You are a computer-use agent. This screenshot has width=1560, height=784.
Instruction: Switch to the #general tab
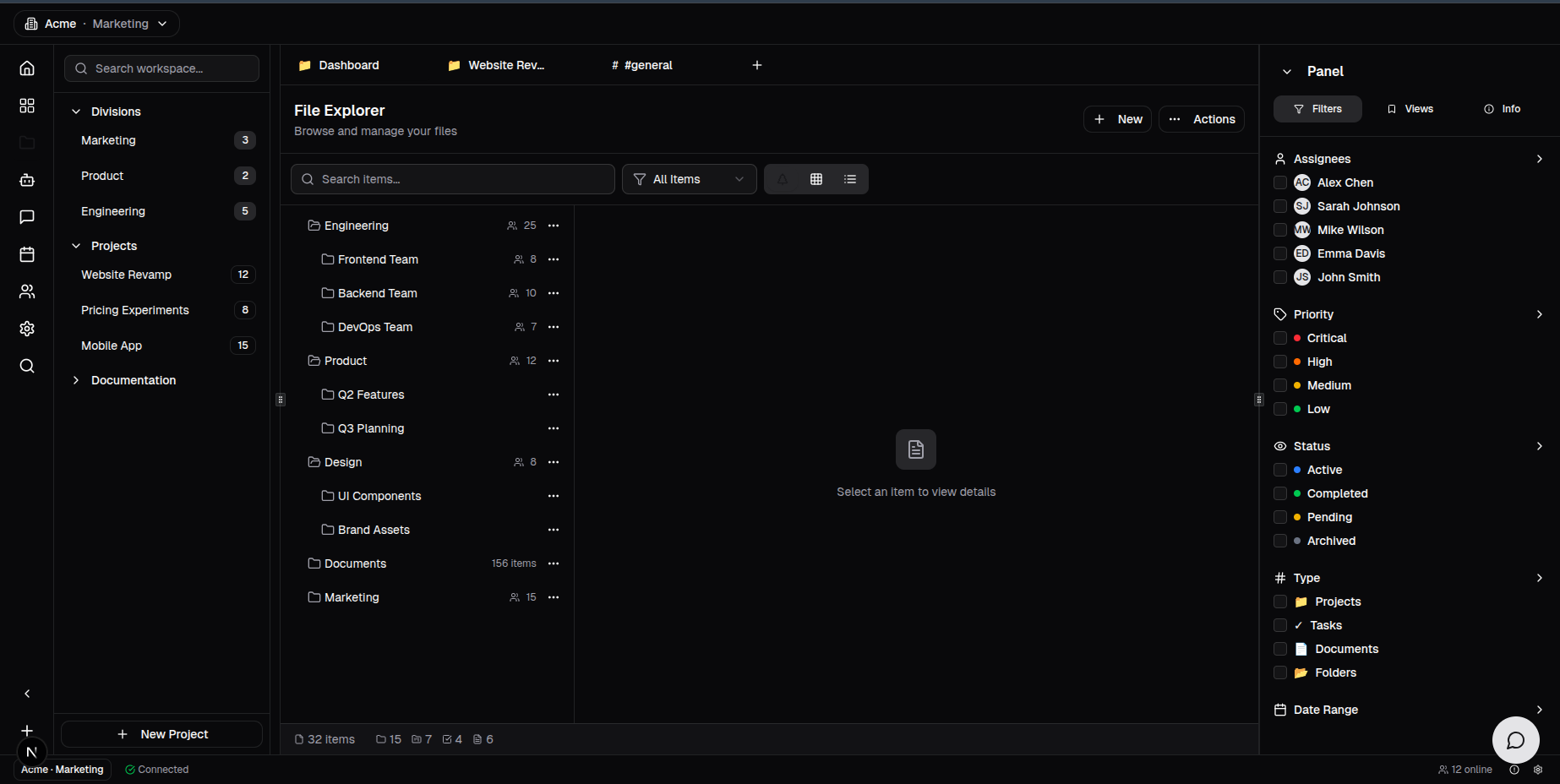642,65
